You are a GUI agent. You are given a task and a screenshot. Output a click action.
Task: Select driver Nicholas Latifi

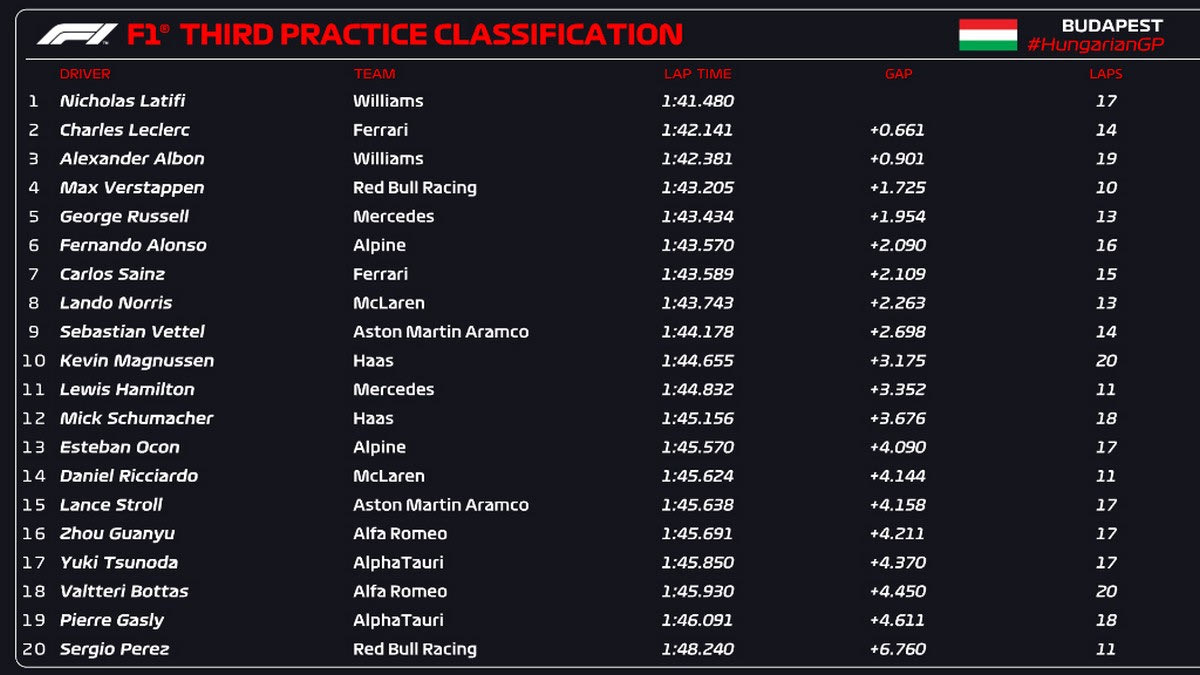click(x=122, y=101)
